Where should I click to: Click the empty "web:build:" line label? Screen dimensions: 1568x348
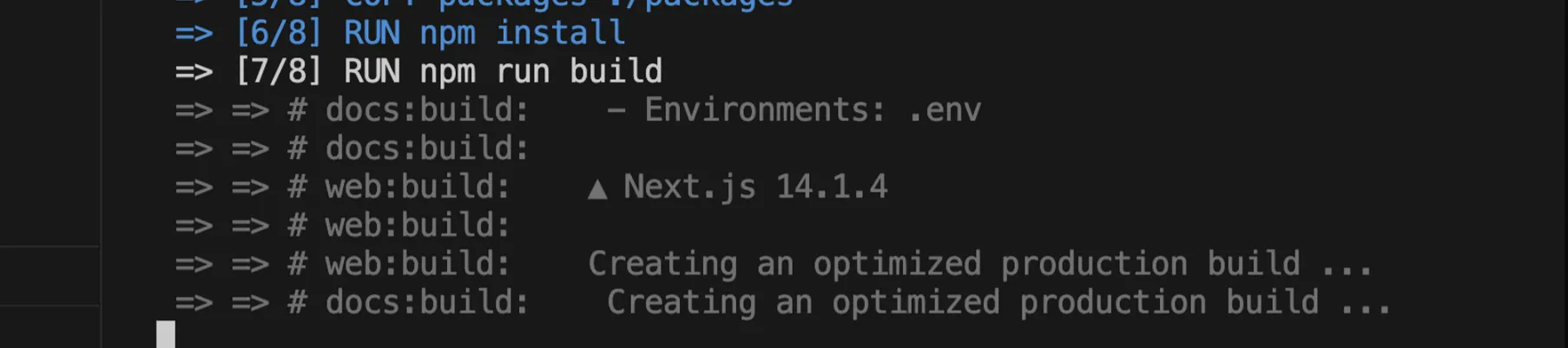click(417, 226)
